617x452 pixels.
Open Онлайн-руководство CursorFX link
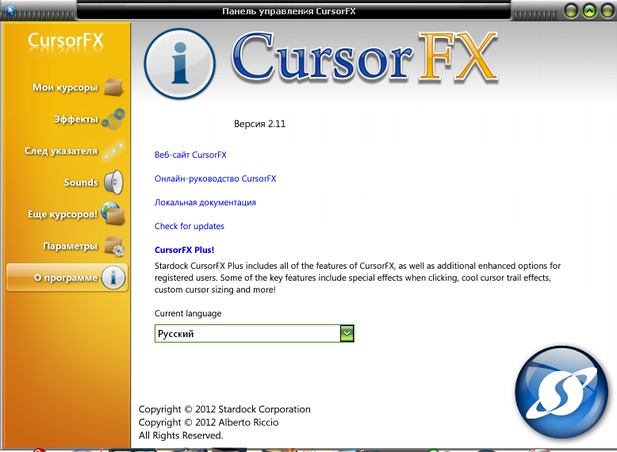[215, 179]
